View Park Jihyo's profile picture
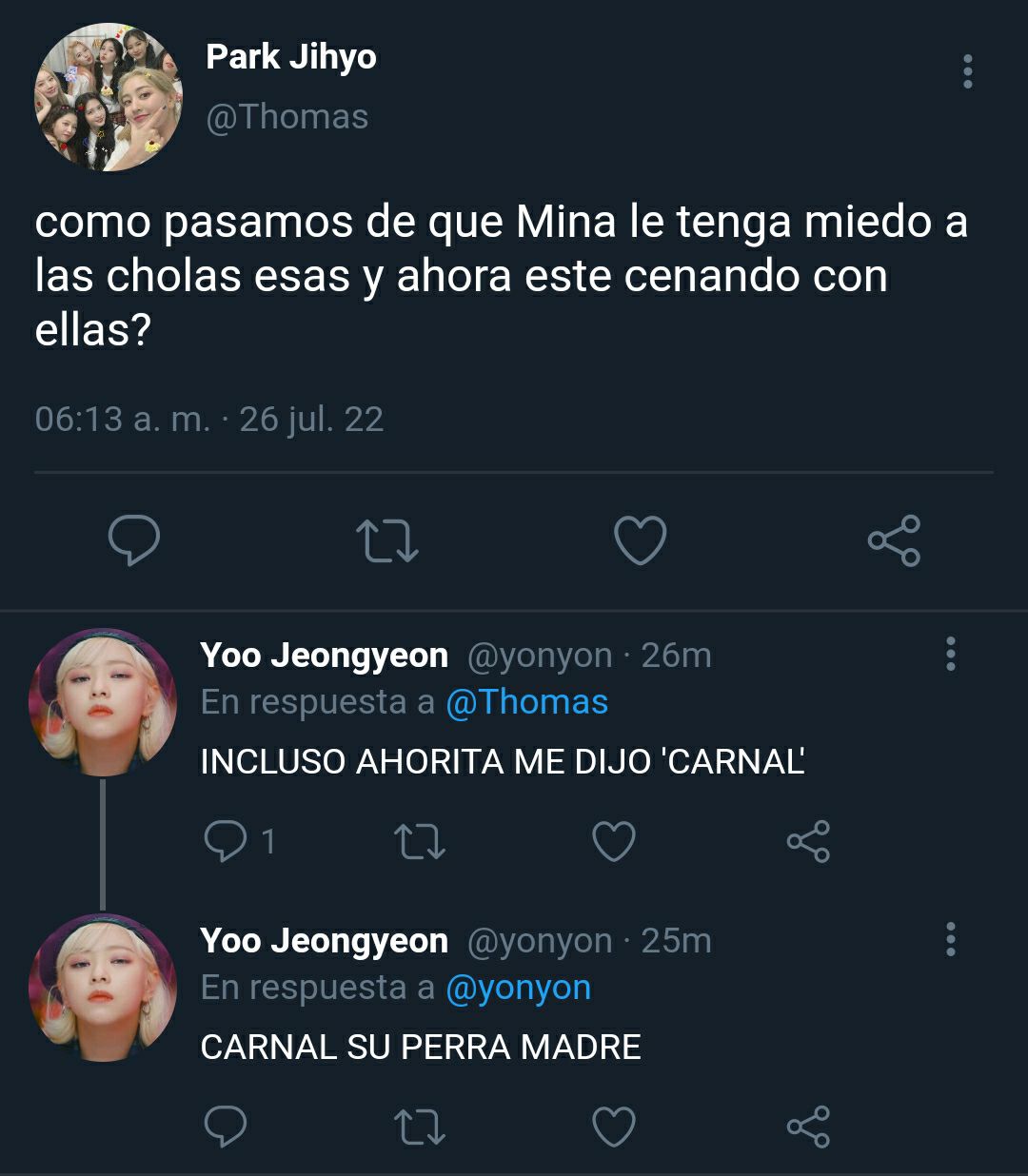Image resolution: width=1028 pixels, height=1176 pixels. (109, 97)
